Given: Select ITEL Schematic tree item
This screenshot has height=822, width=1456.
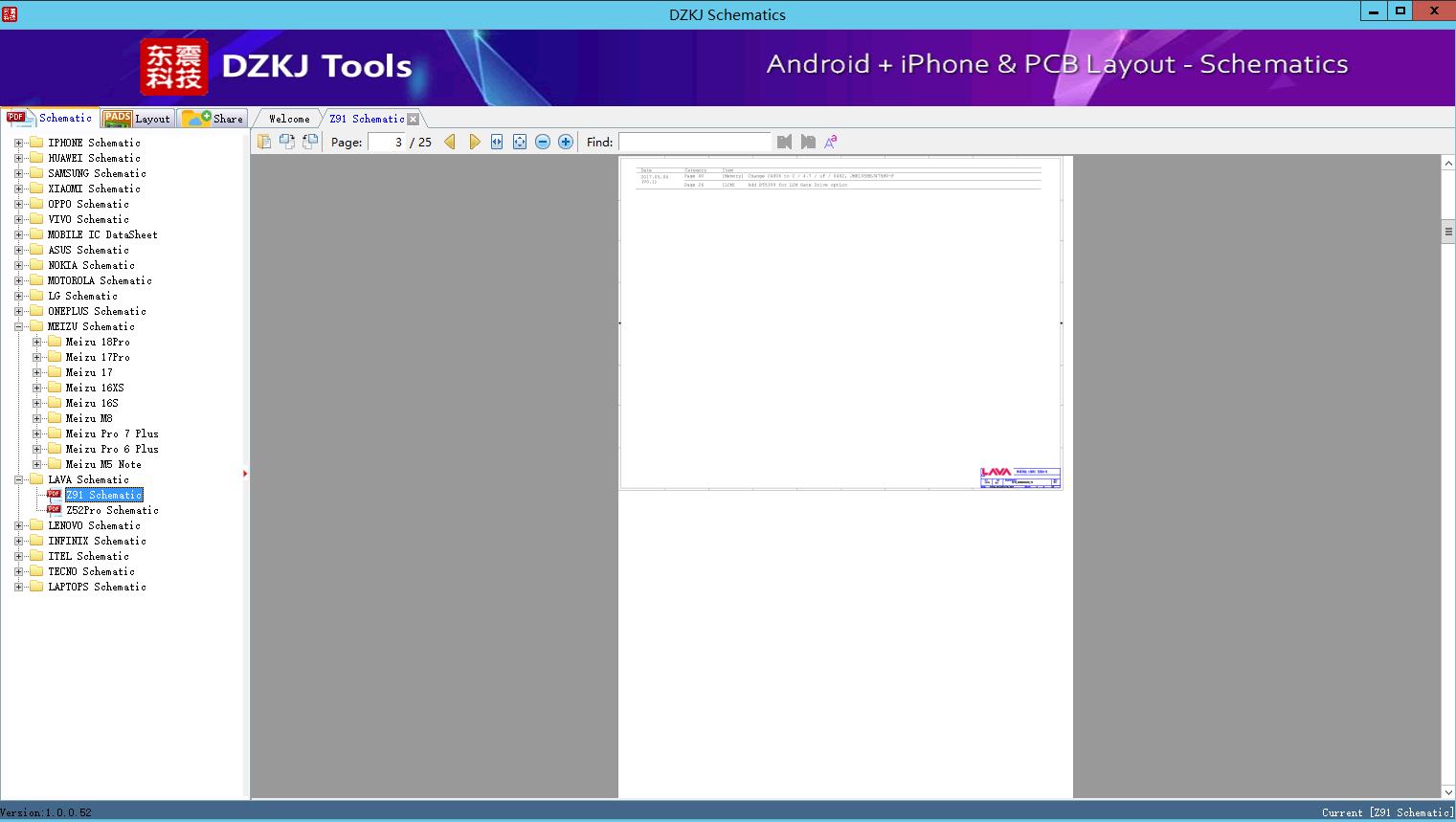Looking at the screenshot, I should [88, 556].
